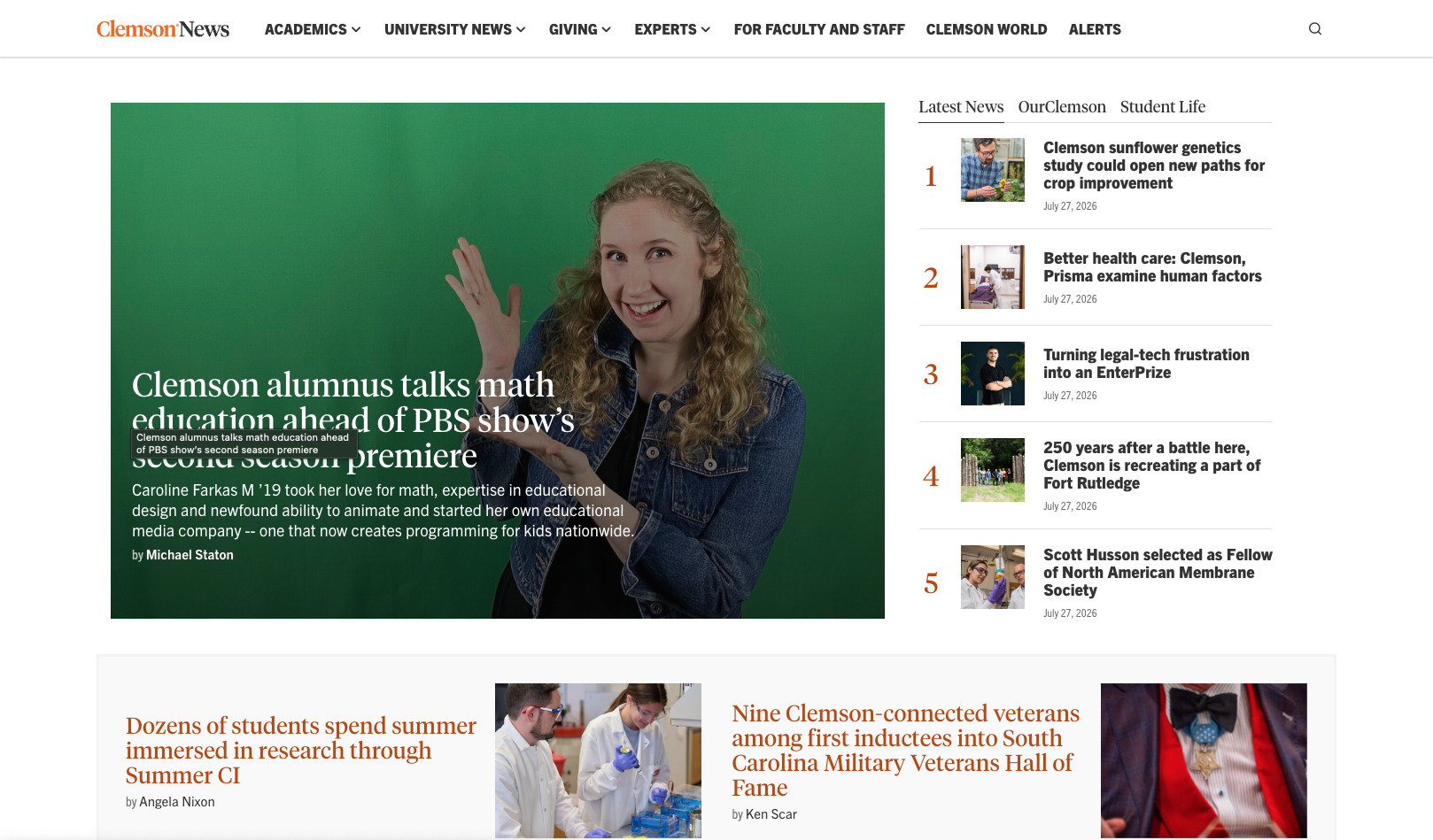This screenshot has height=840, width=1433.
Task: Open Nine Clemson-connected veterans story
Action: pos(905,751)
